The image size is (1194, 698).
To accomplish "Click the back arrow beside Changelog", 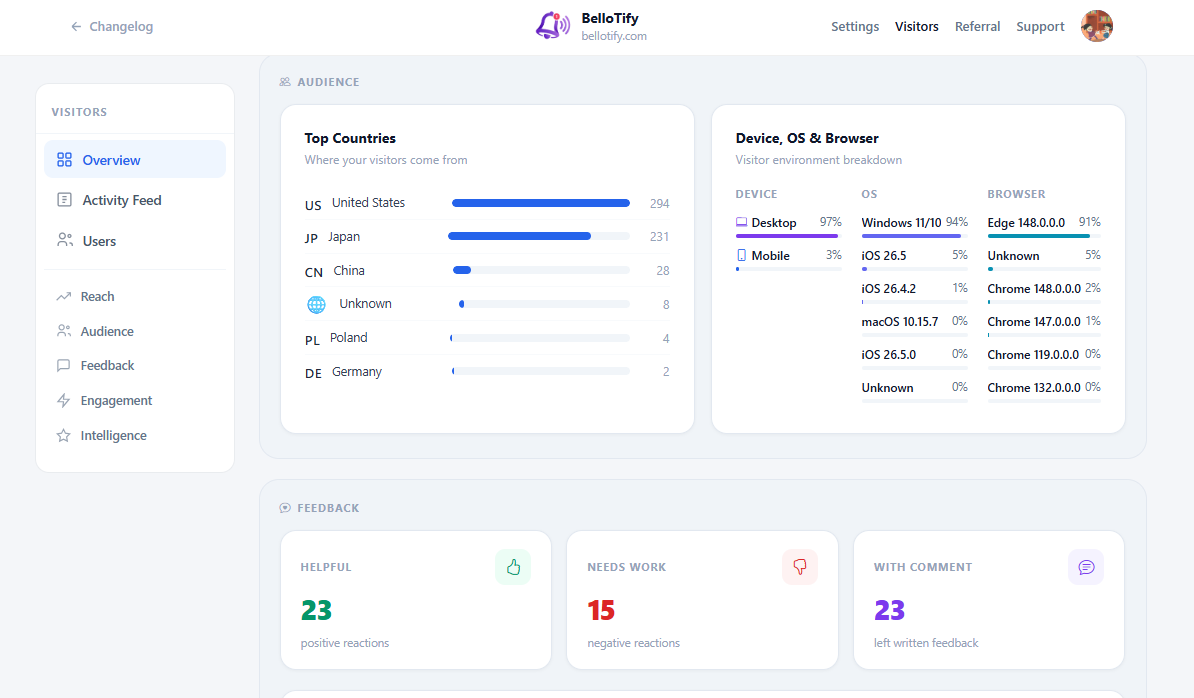I will [76, 27].
